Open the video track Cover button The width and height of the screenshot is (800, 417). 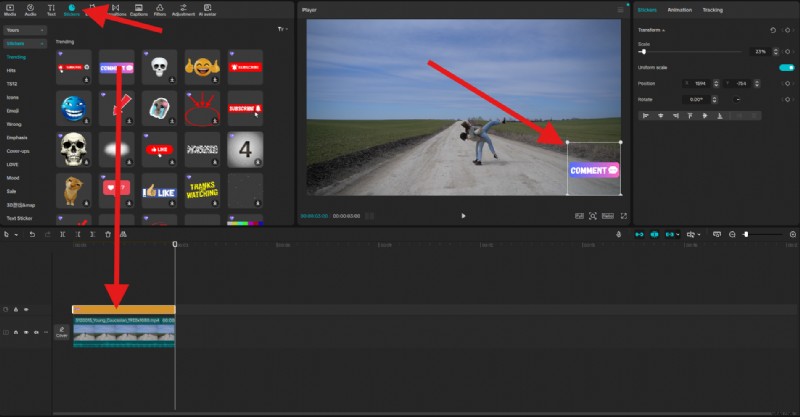[x=62, y=332]
